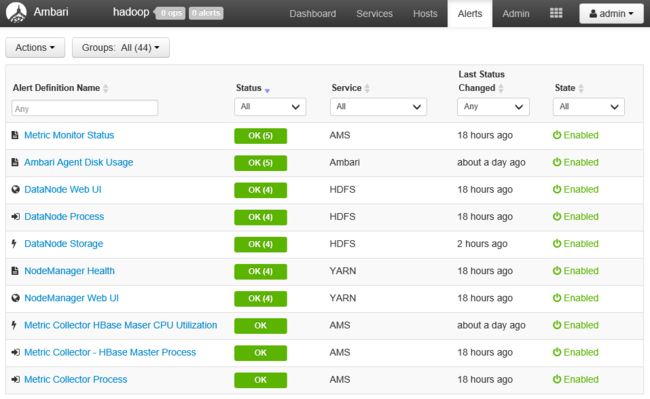The width and height of the screenshot is (650, 399).
Task: Click the hadoop cluster name
Action: click(x=131, y=12)
